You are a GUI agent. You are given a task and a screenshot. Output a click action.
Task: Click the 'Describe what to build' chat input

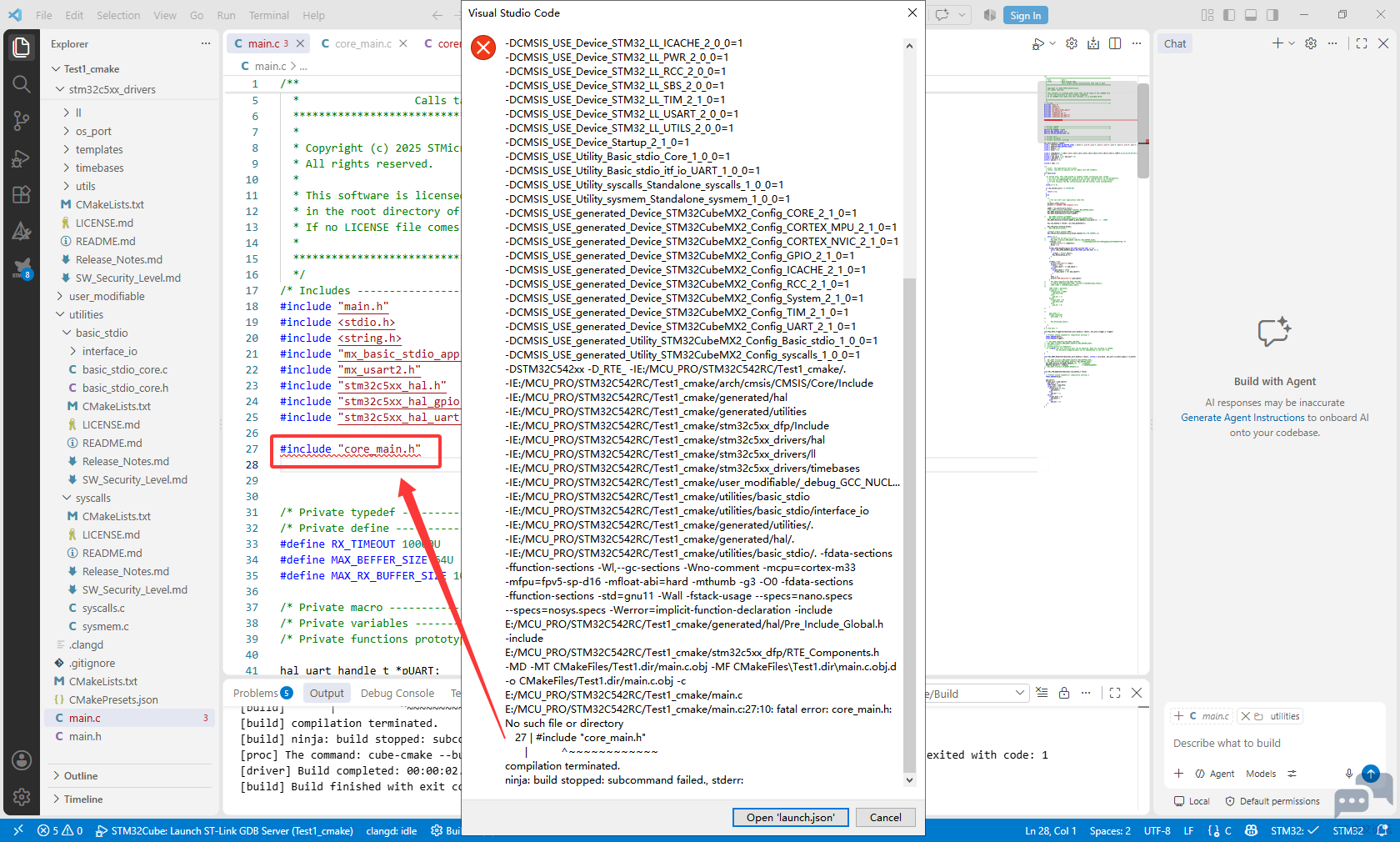click(x=1275, y=743)
